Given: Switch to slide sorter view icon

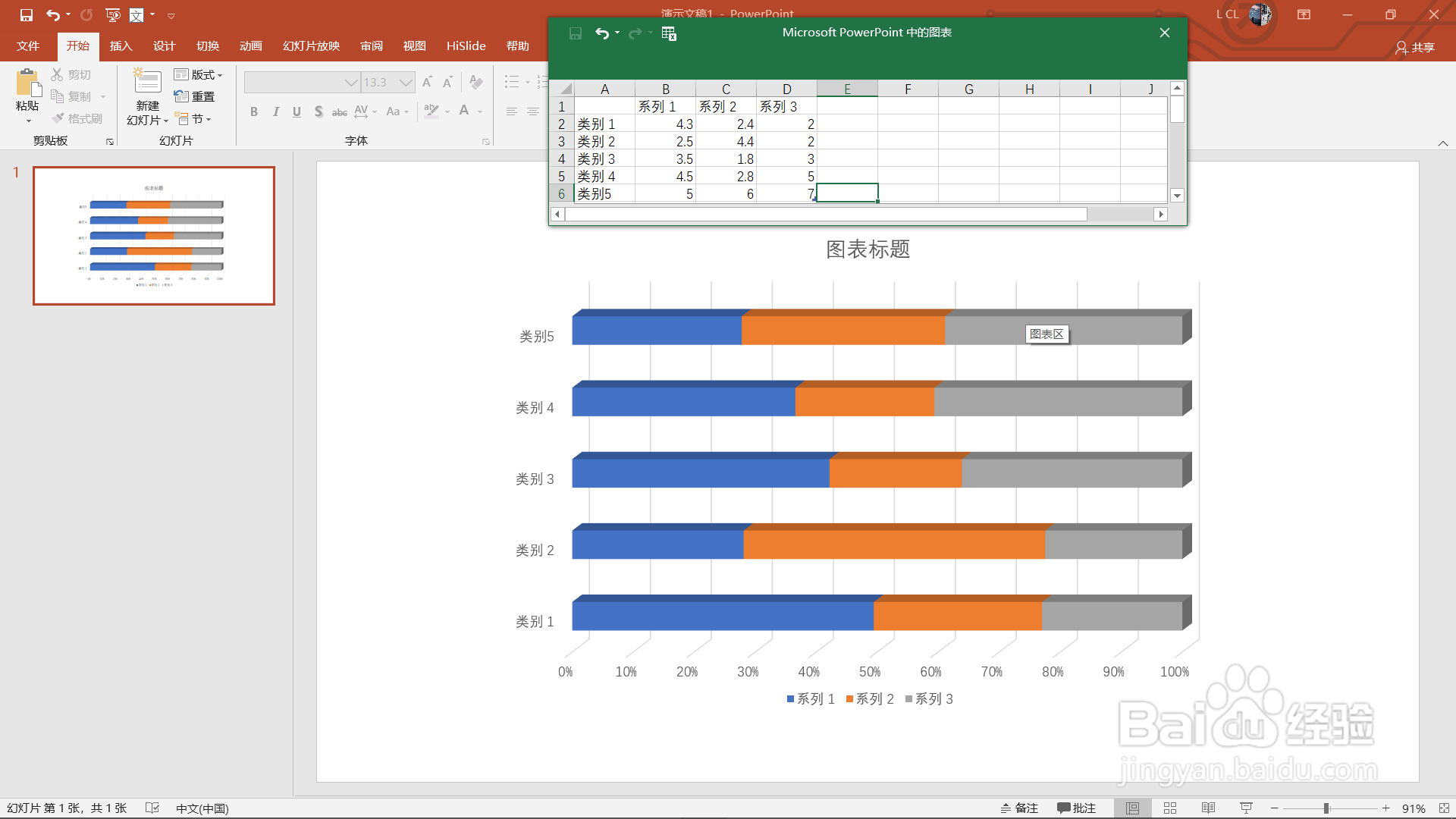Looking at the screenshot, I should coord(1170,808).
